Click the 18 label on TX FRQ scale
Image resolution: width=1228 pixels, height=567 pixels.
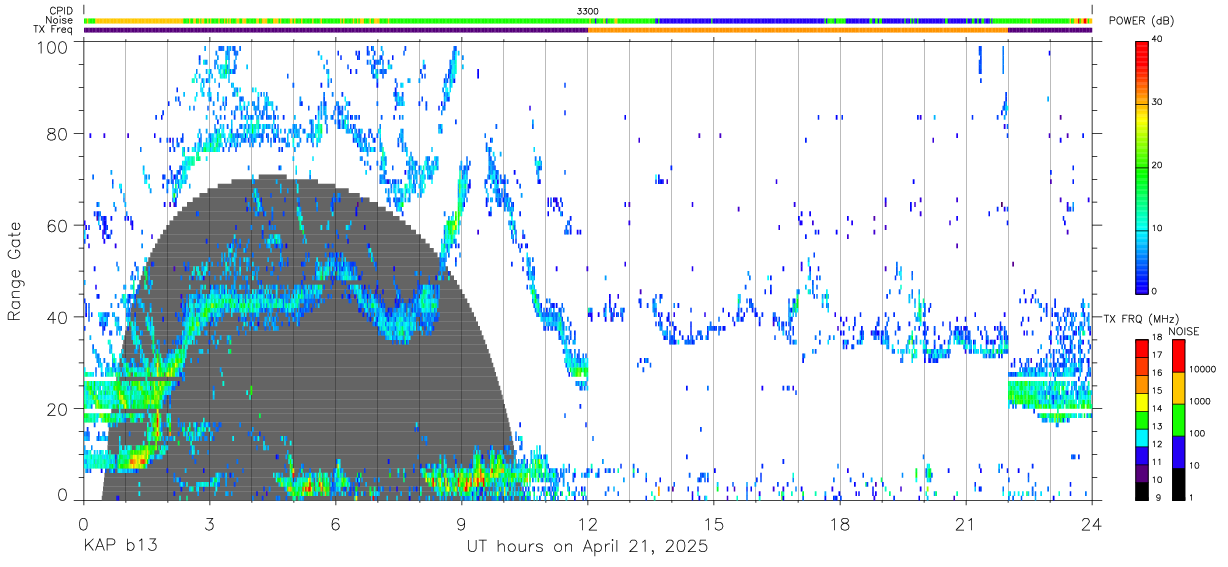point(1157,338)
